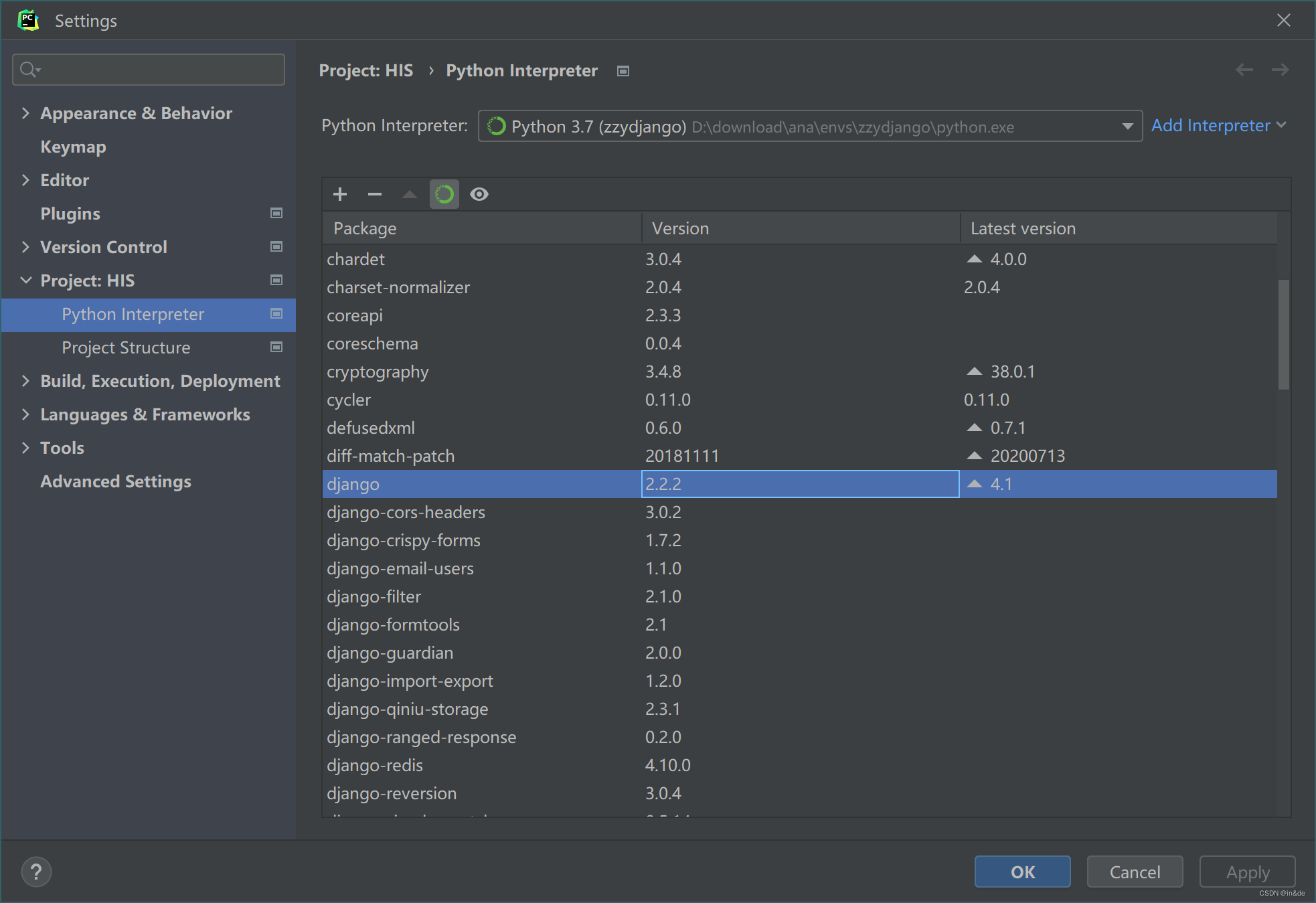Select the django-filter package row
The height and width of the screenshot is (903, 1316).
pos(800,596)
